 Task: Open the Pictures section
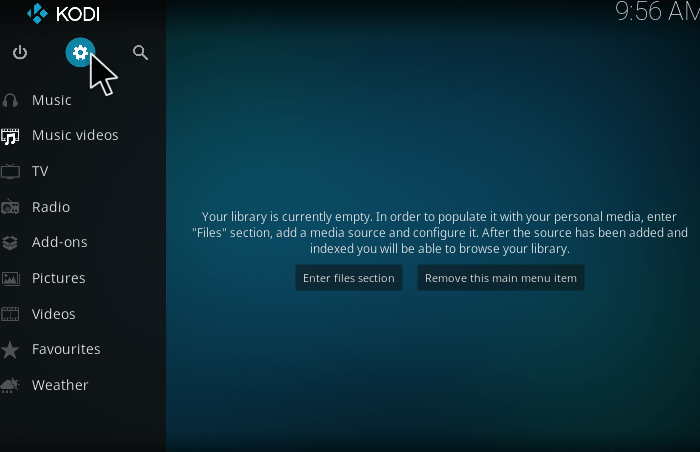click(x=58, y=278)
